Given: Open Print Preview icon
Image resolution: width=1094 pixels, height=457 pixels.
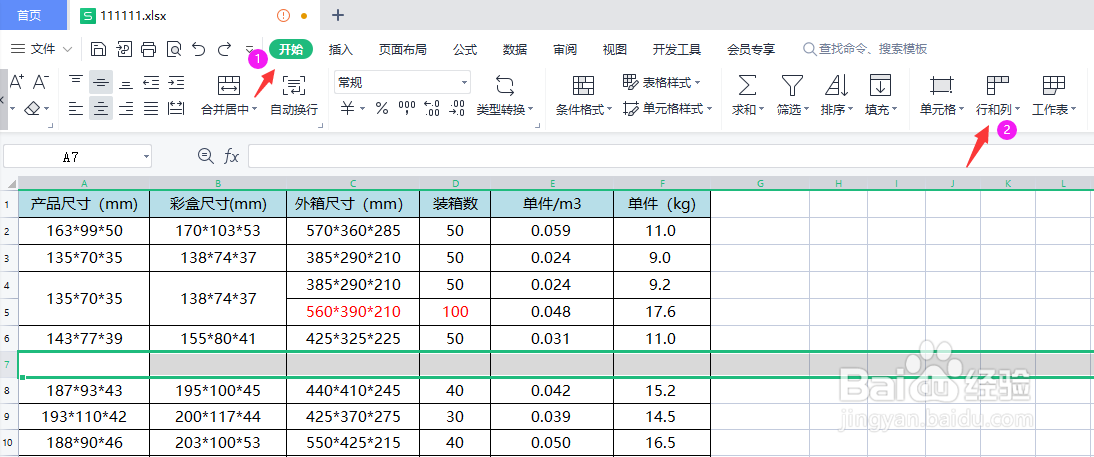Looking at the screenshot, I should [174, 50].
